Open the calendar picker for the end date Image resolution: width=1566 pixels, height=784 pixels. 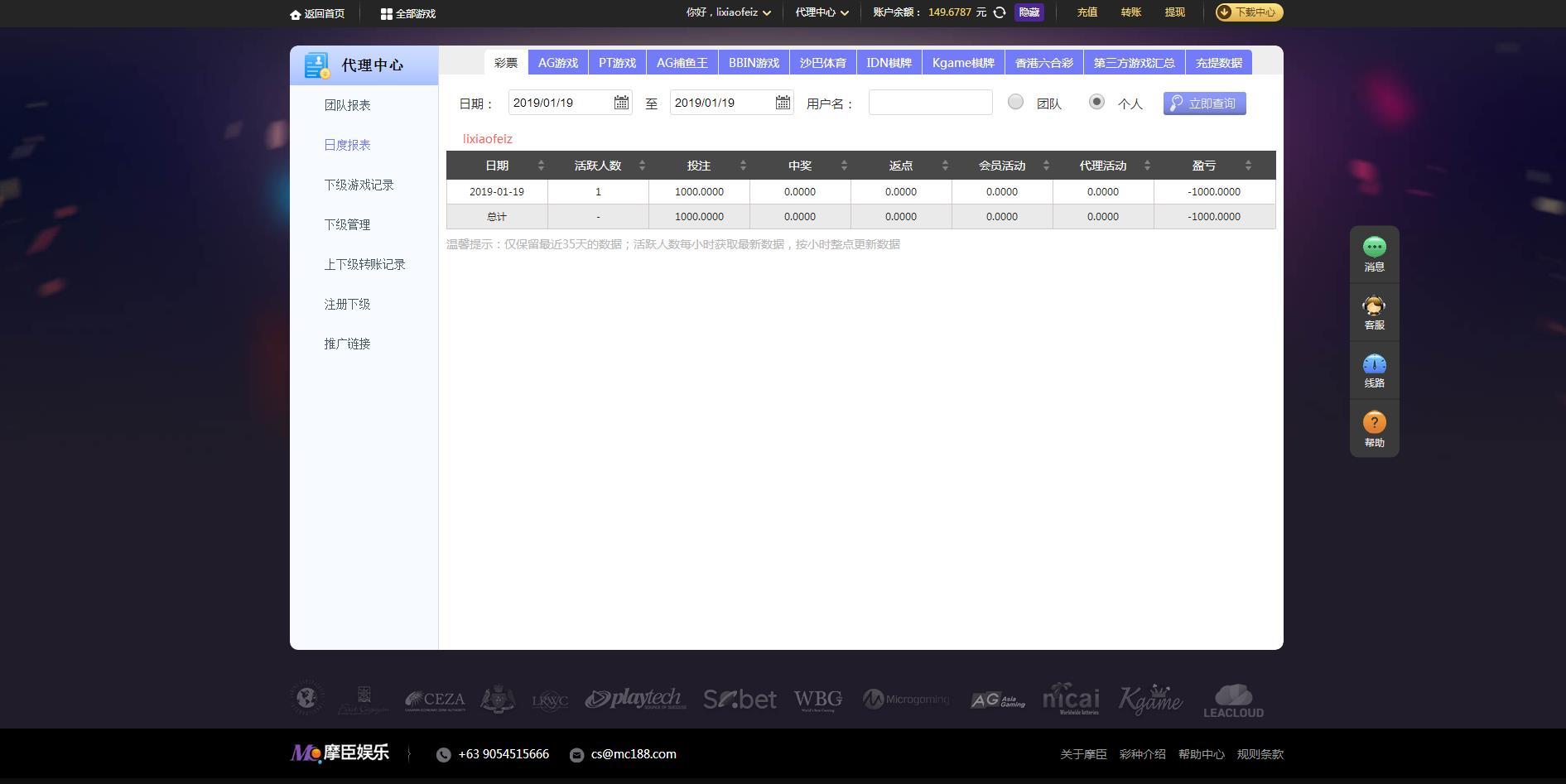[x=783, y=102]
